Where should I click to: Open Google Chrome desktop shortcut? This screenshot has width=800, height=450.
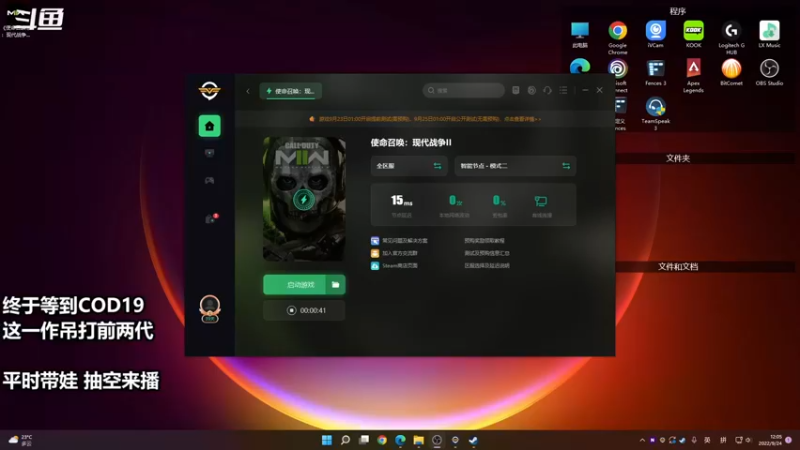point(617,37)
